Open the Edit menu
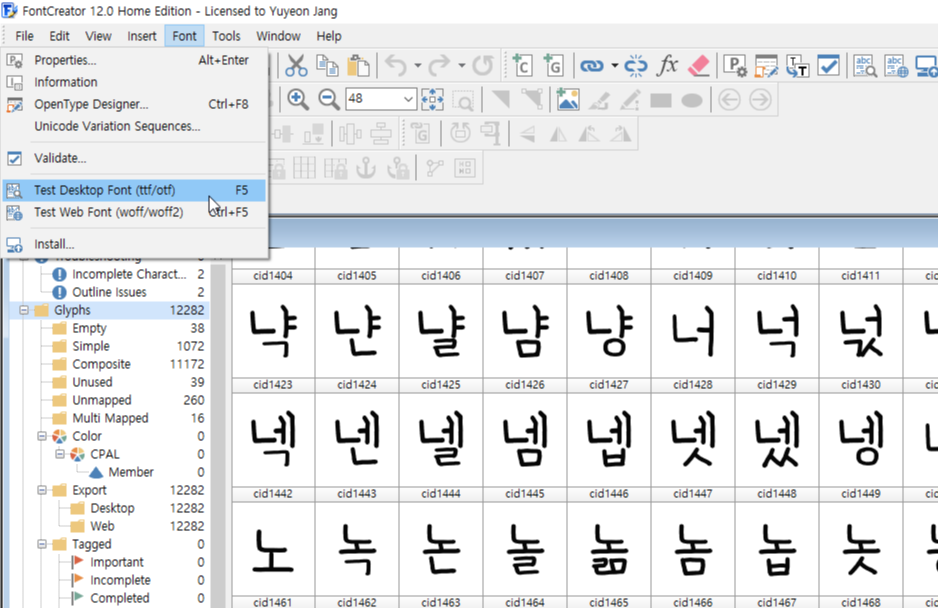Viewport: 938px width, 608px height. tap(59, 36)
